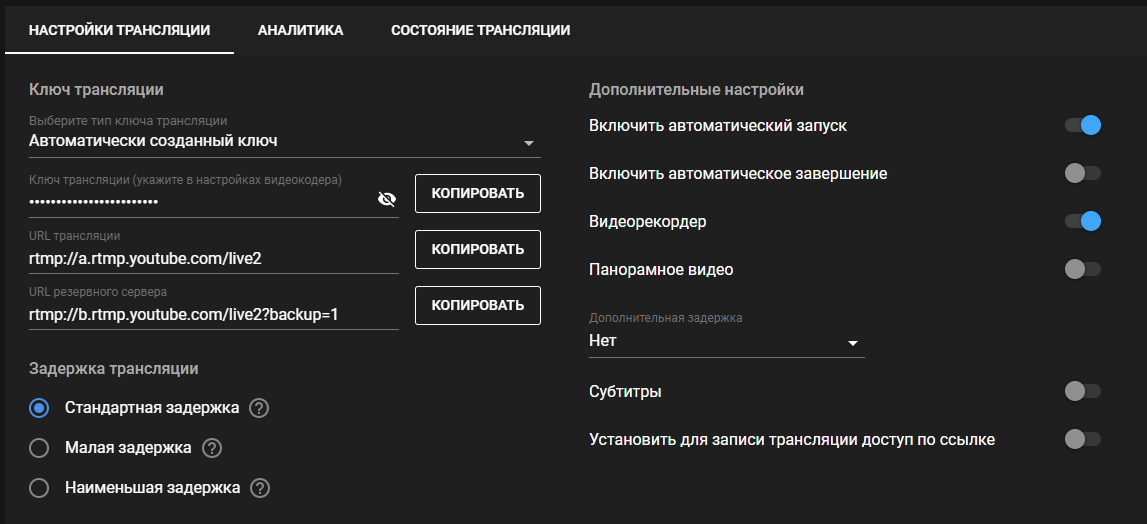Open the Состояние трансляции tab

pos(481,30)
